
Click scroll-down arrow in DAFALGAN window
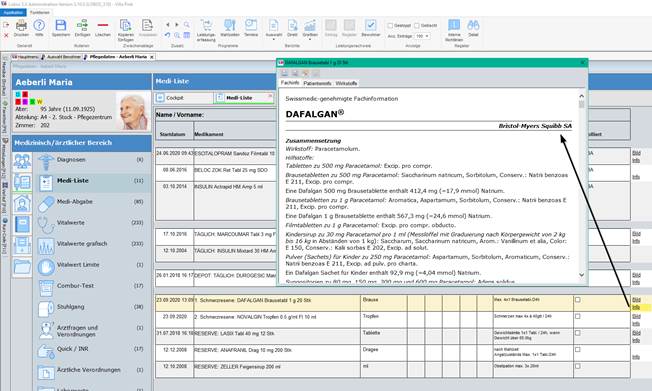pyautogui.click(x=581, y=275)
